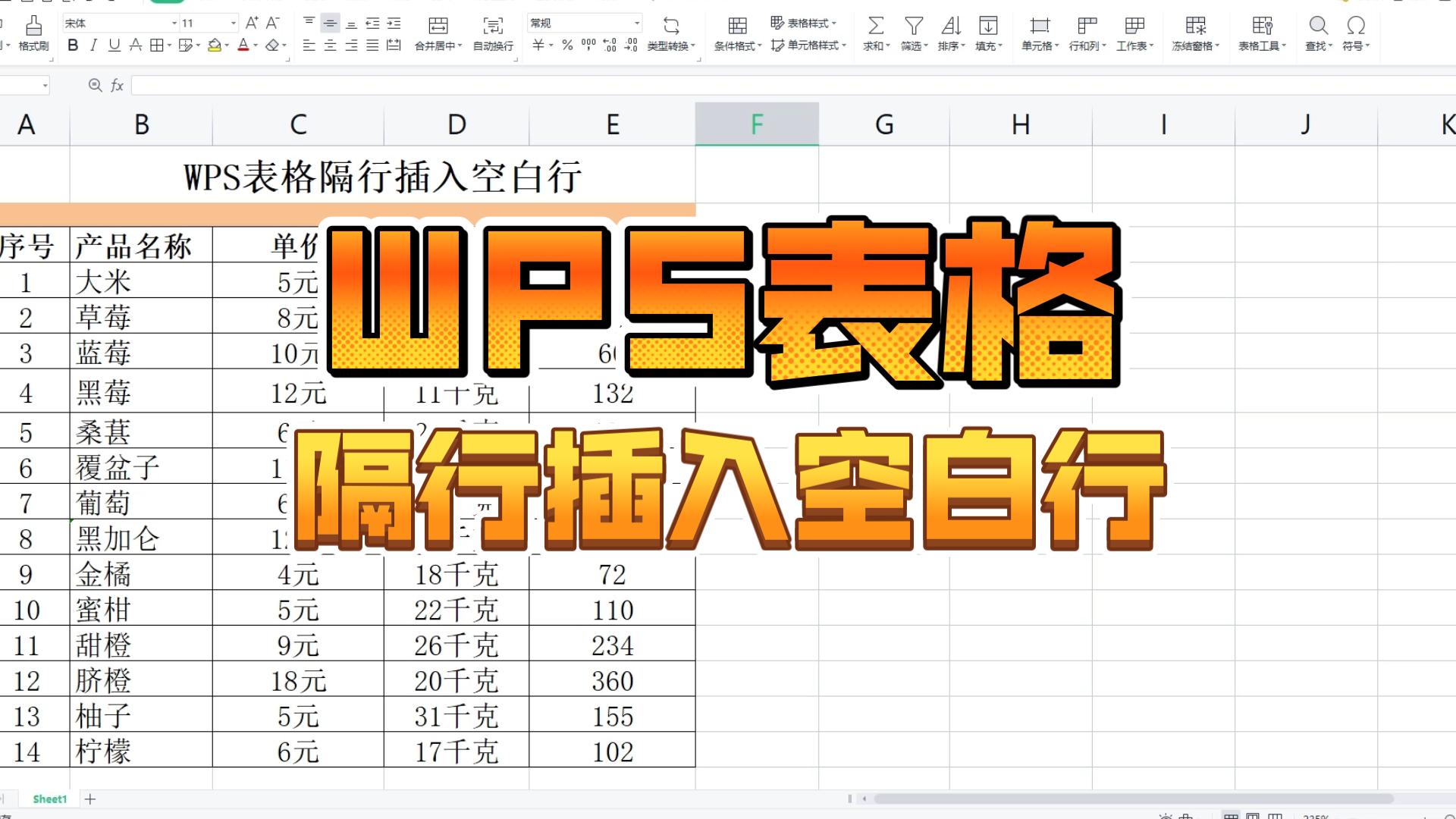Select top vertical alignment
Screen dimensions: 1456x819
click(x=309, y=23)
